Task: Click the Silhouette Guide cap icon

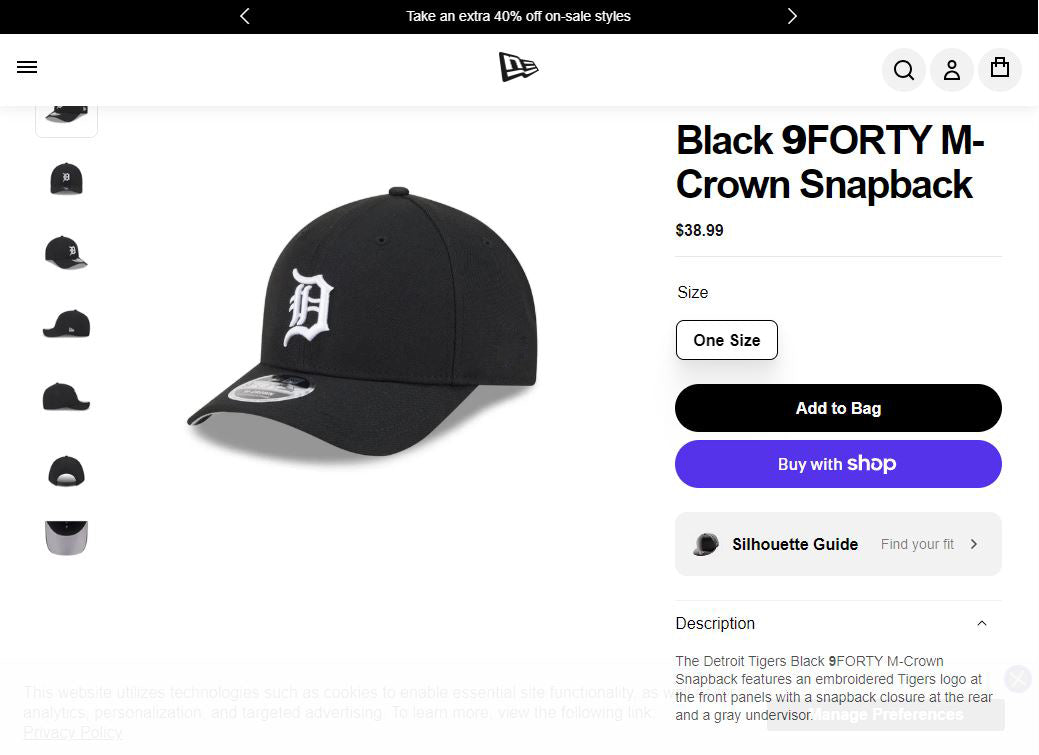Action: pyautogui.click(x=705, y=544)
